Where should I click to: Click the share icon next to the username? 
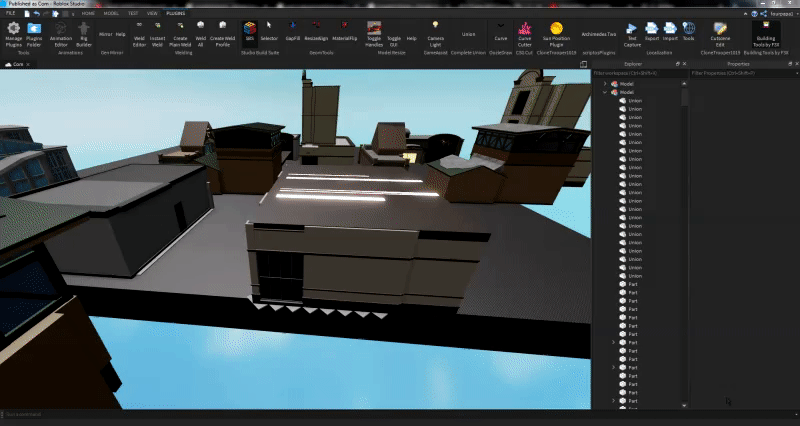(763, 14)
